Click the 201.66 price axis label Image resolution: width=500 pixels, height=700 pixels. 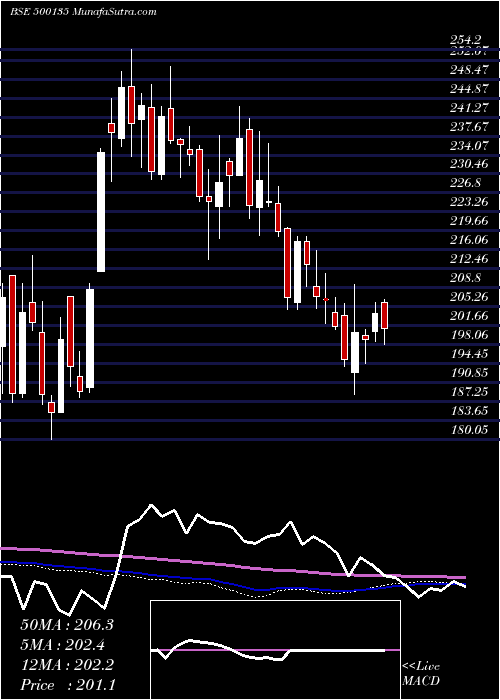click(x=470, y=315)
